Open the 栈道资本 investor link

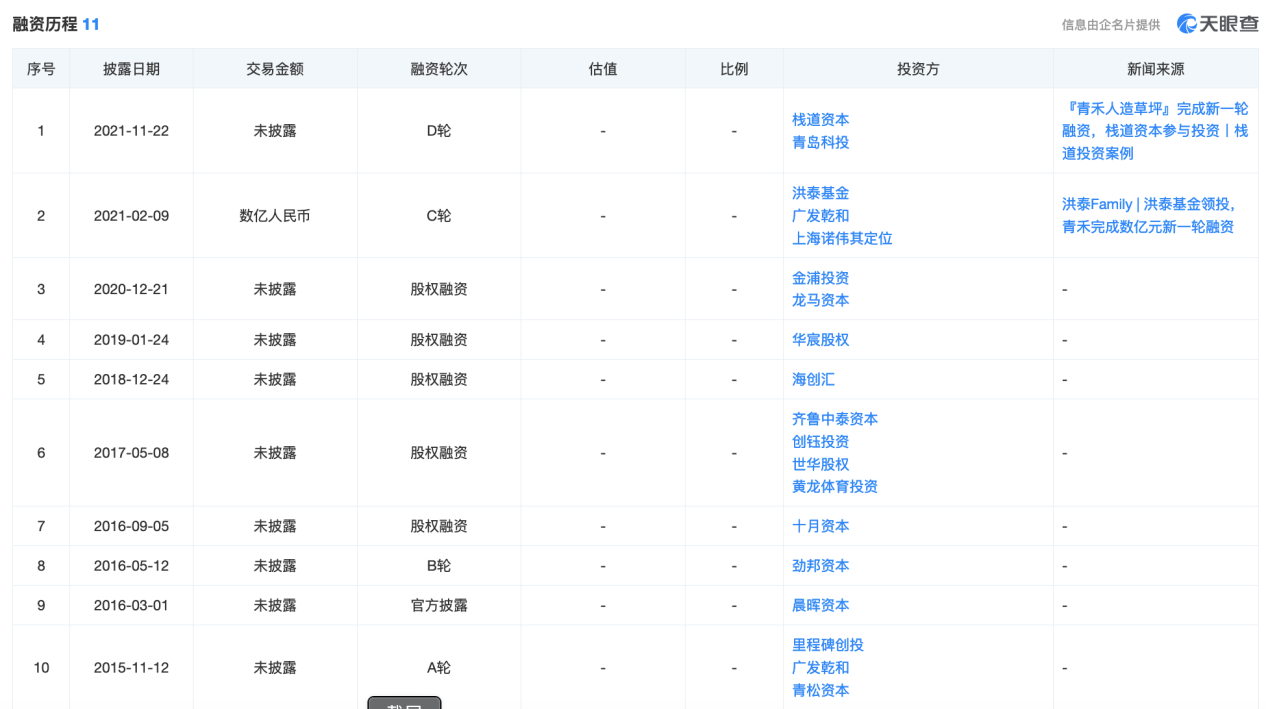820,120
